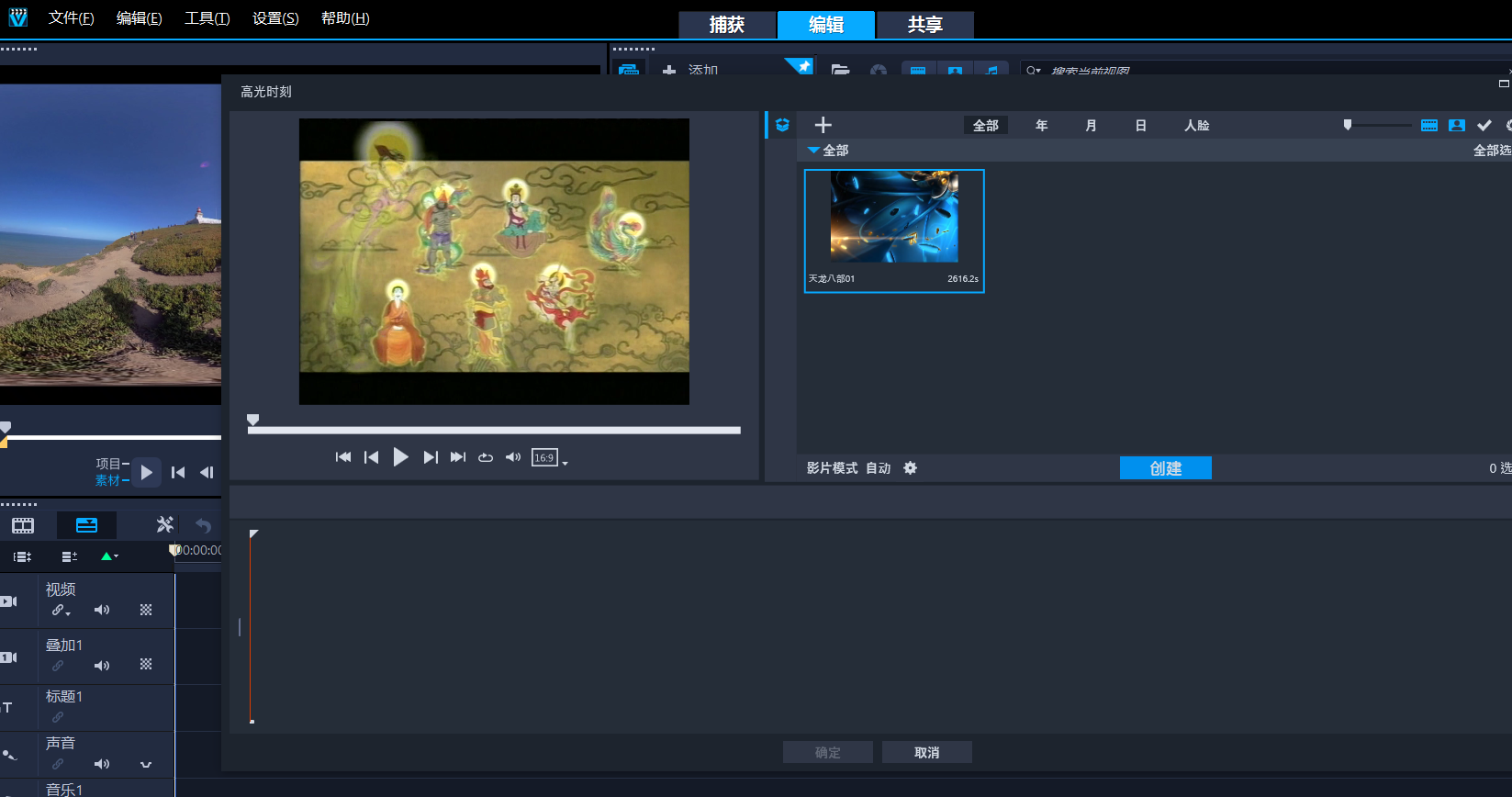Select 项目 playback mode in main preview
The width and height of the screenshot is (1512, 797).
point(108,464)
